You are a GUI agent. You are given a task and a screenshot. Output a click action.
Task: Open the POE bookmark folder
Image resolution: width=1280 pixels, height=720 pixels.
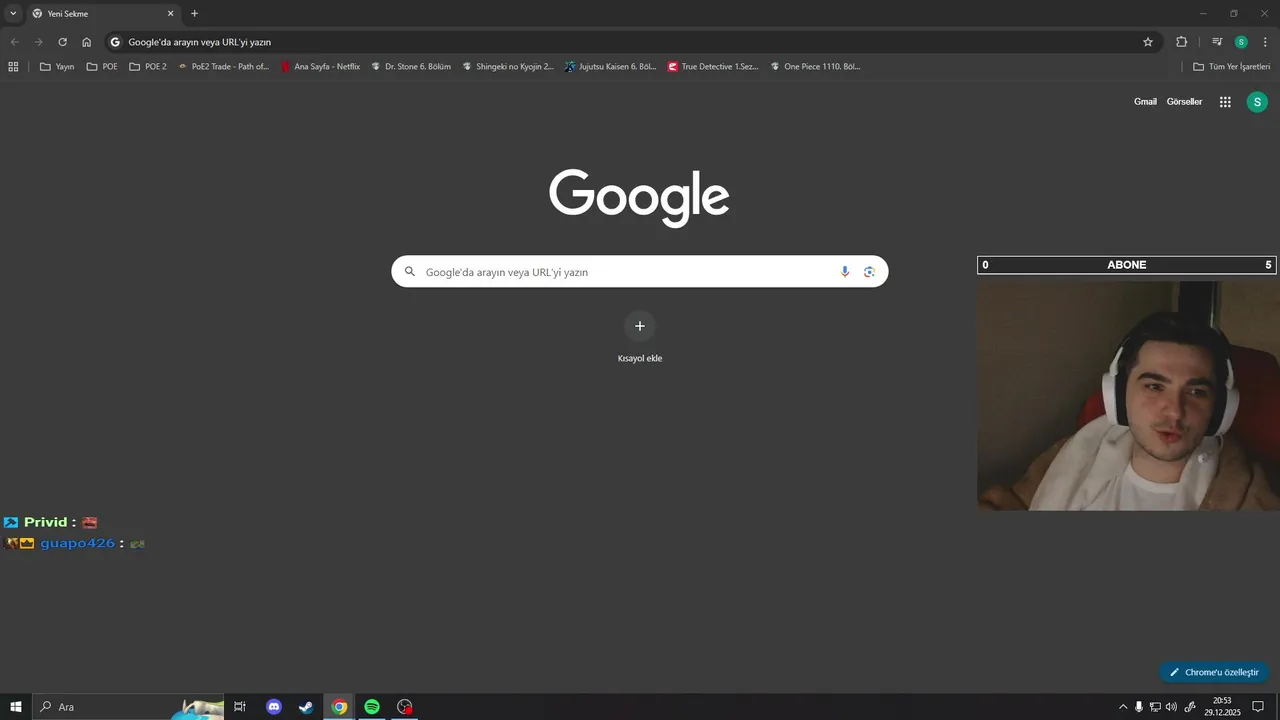click(x=102, y=67)
